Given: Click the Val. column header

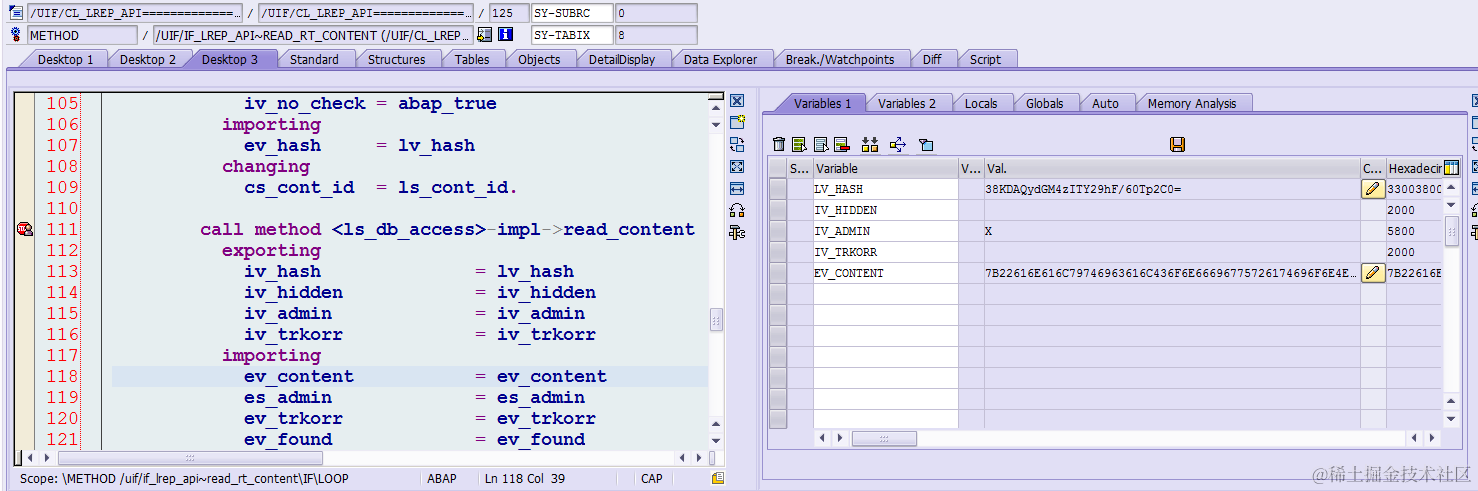Looking at the screenshot, I should click(1172, 168).
